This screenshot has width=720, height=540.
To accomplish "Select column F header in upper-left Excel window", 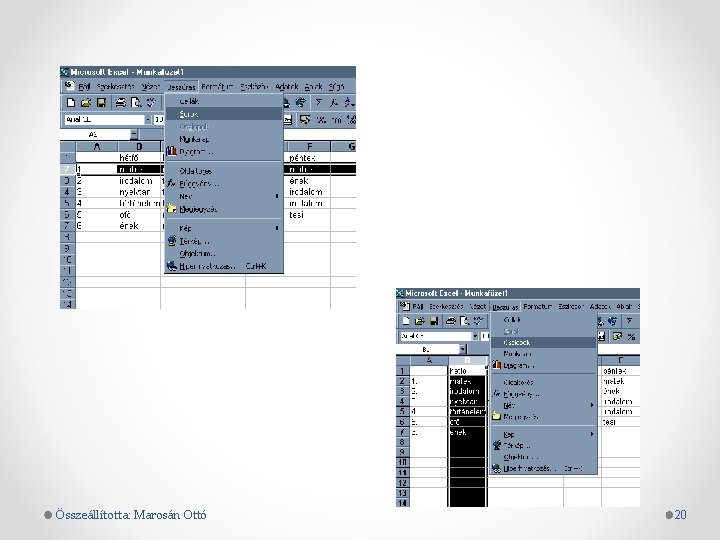I will [x=309, y=146].
